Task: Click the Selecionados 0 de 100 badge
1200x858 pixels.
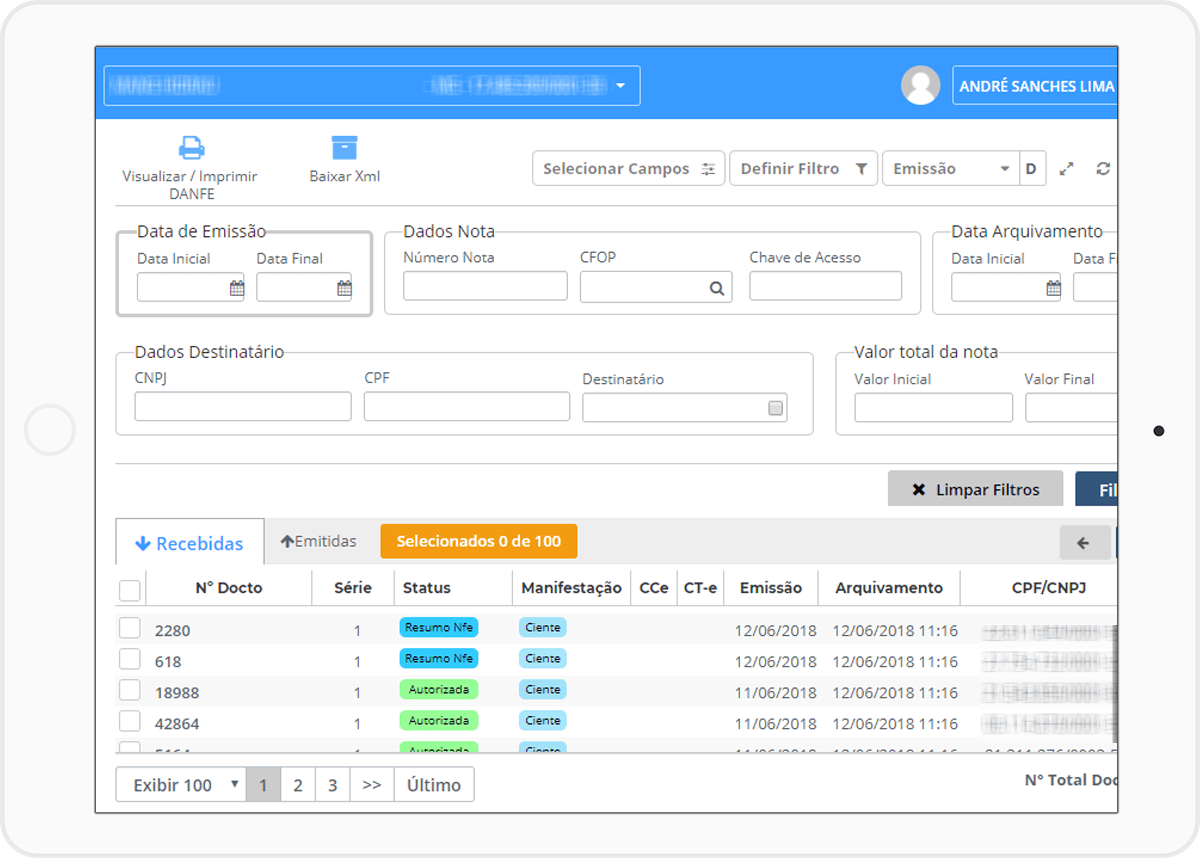Action: coord(479,542)
